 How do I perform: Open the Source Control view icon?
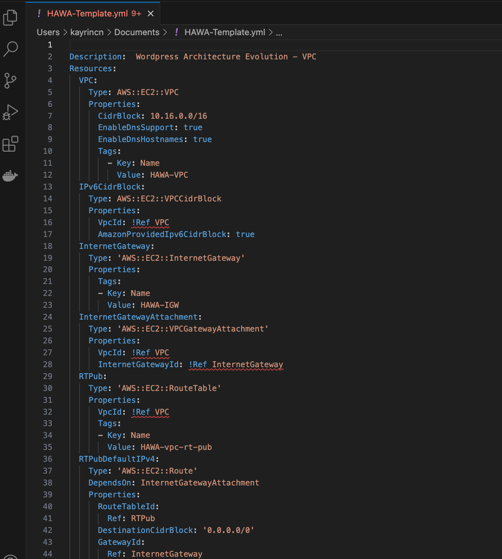point(10,81)
